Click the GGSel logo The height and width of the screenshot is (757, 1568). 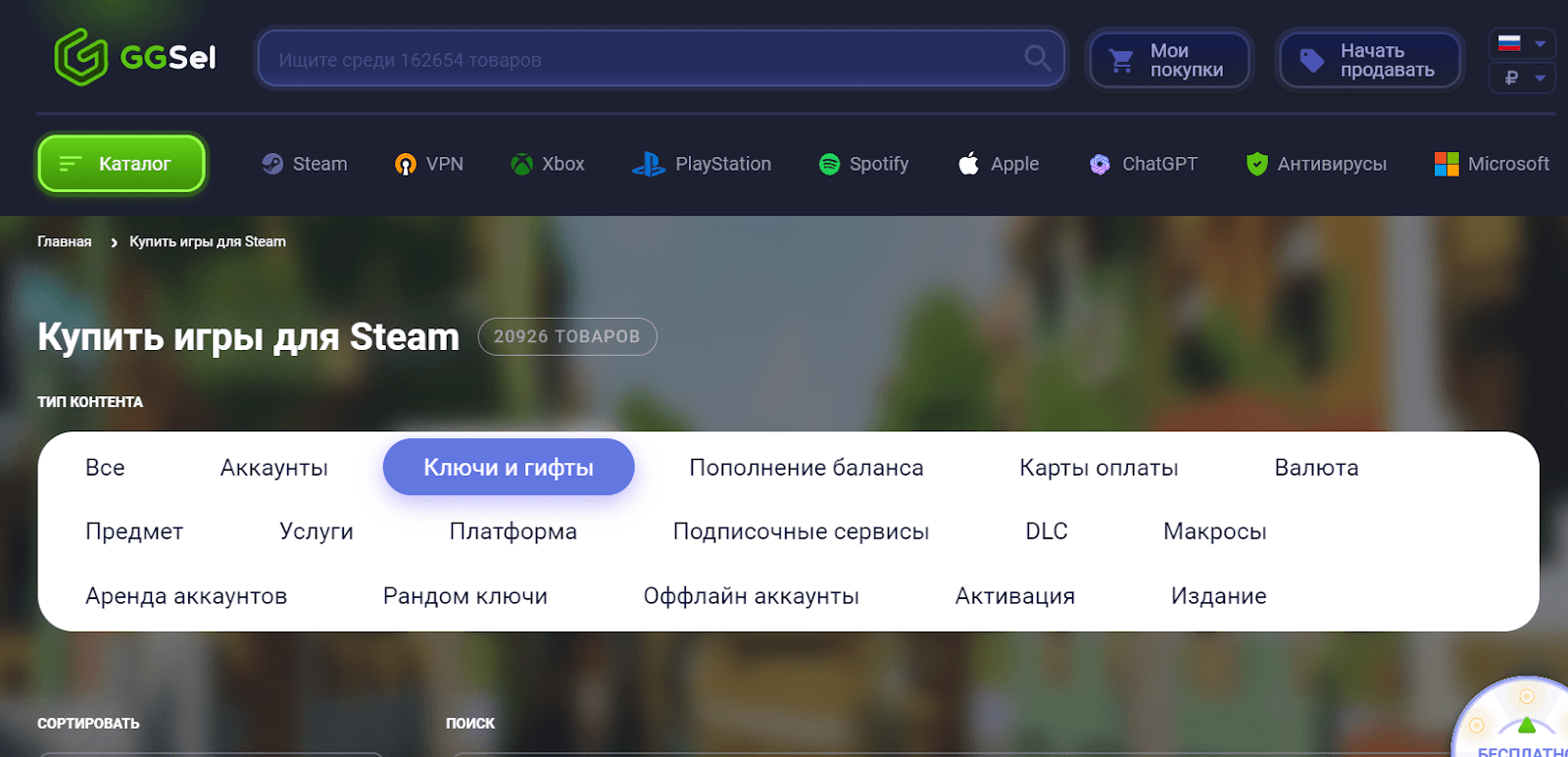[x=134, y=58]
